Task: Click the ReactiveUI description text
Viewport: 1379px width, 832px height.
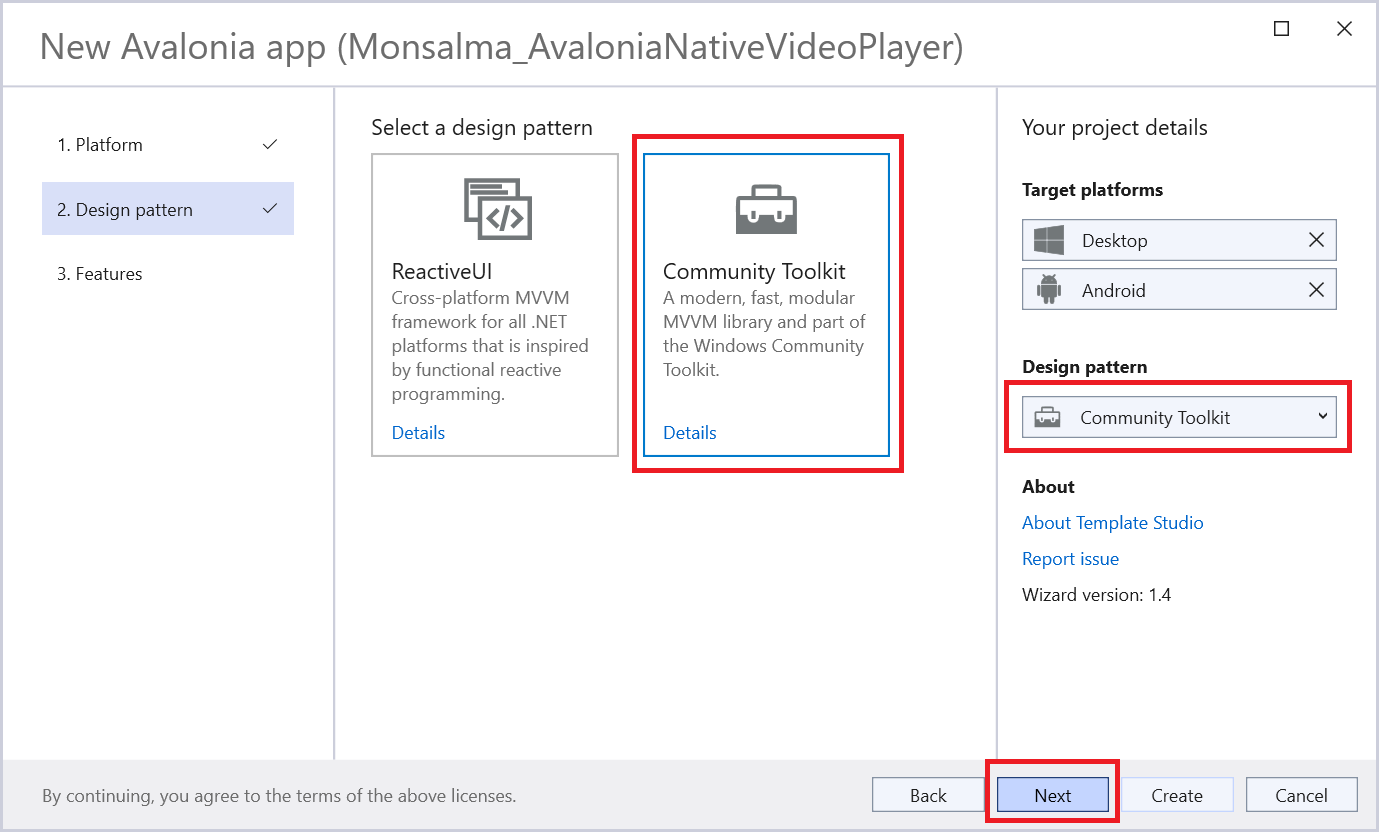Action: click(490, 346)
